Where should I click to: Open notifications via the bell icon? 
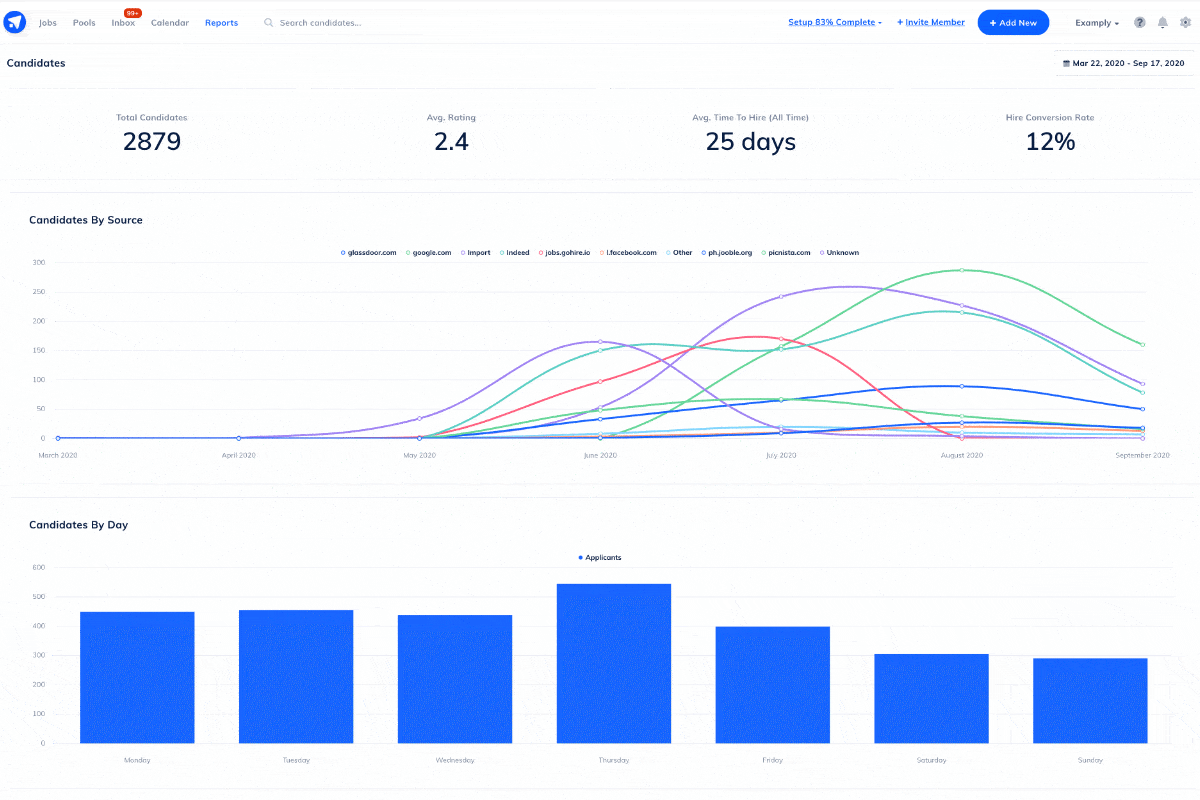coord(1161,21)
